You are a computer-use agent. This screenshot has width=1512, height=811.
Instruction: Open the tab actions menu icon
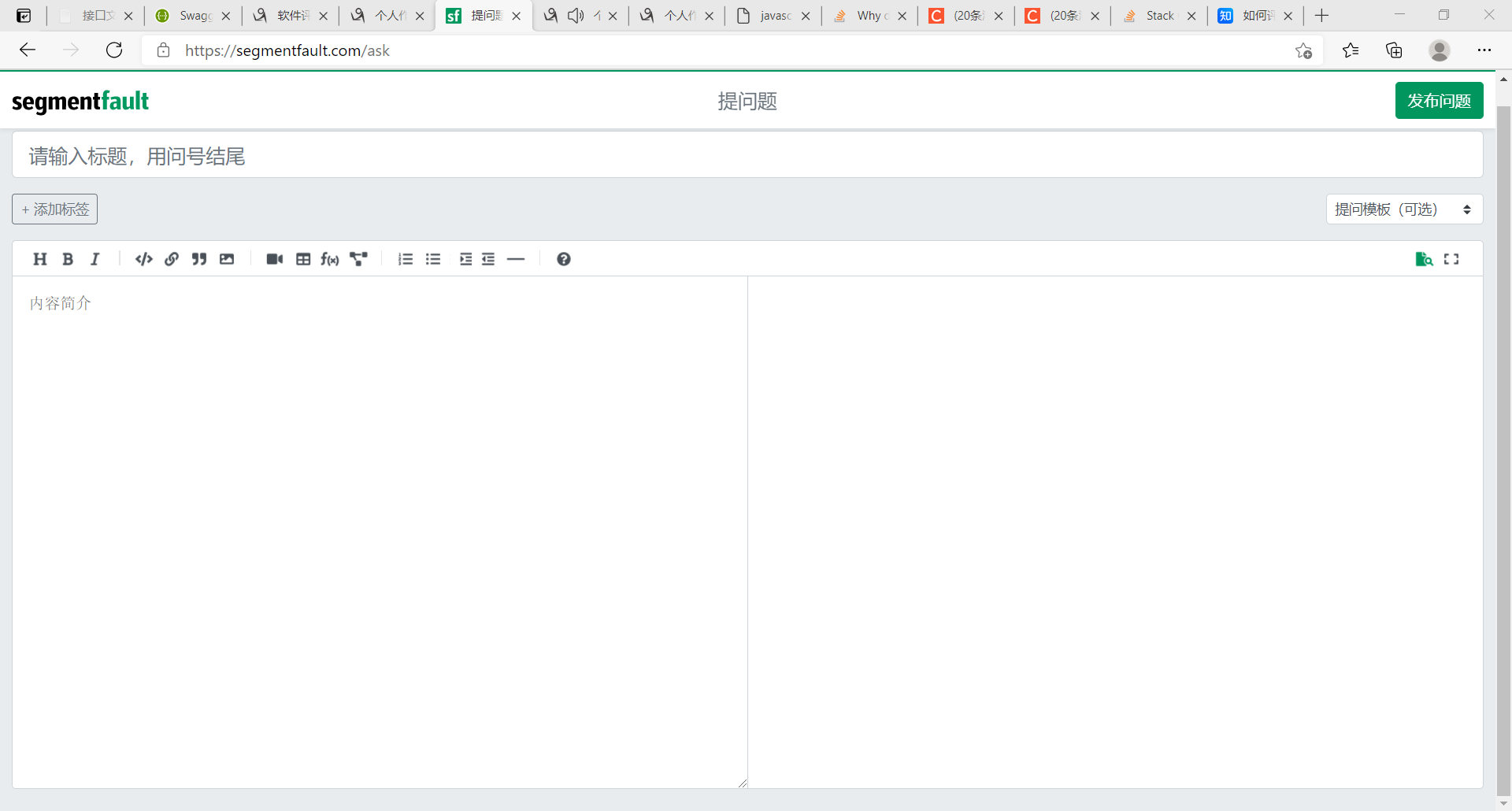tap(24, 16)
